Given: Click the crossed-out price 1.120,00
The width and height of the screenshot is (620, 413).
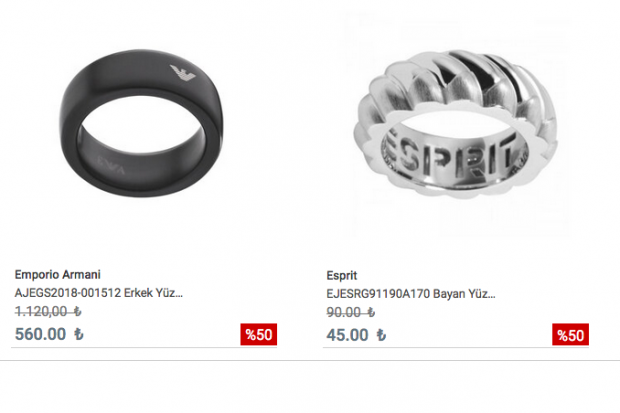Looking at the screenshot, I should 41,311.
